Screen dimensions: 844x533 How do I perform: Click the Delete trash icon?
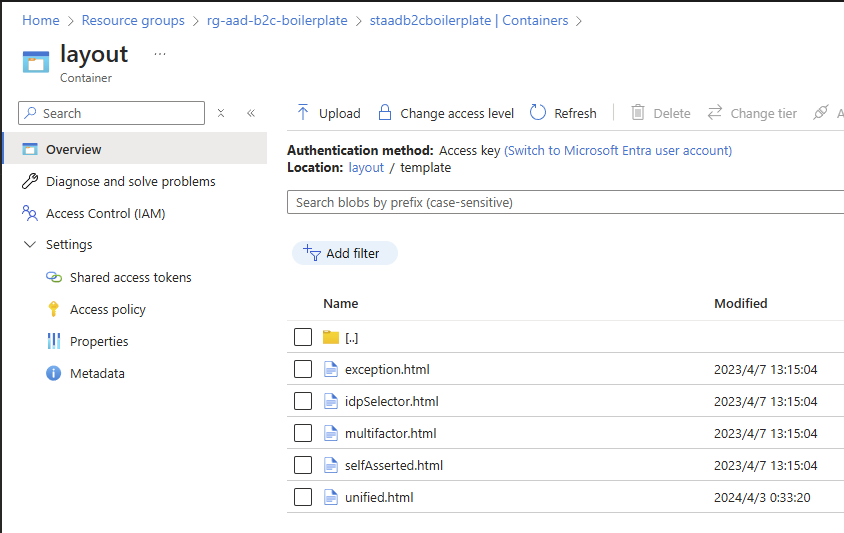[x=638, y=113]
